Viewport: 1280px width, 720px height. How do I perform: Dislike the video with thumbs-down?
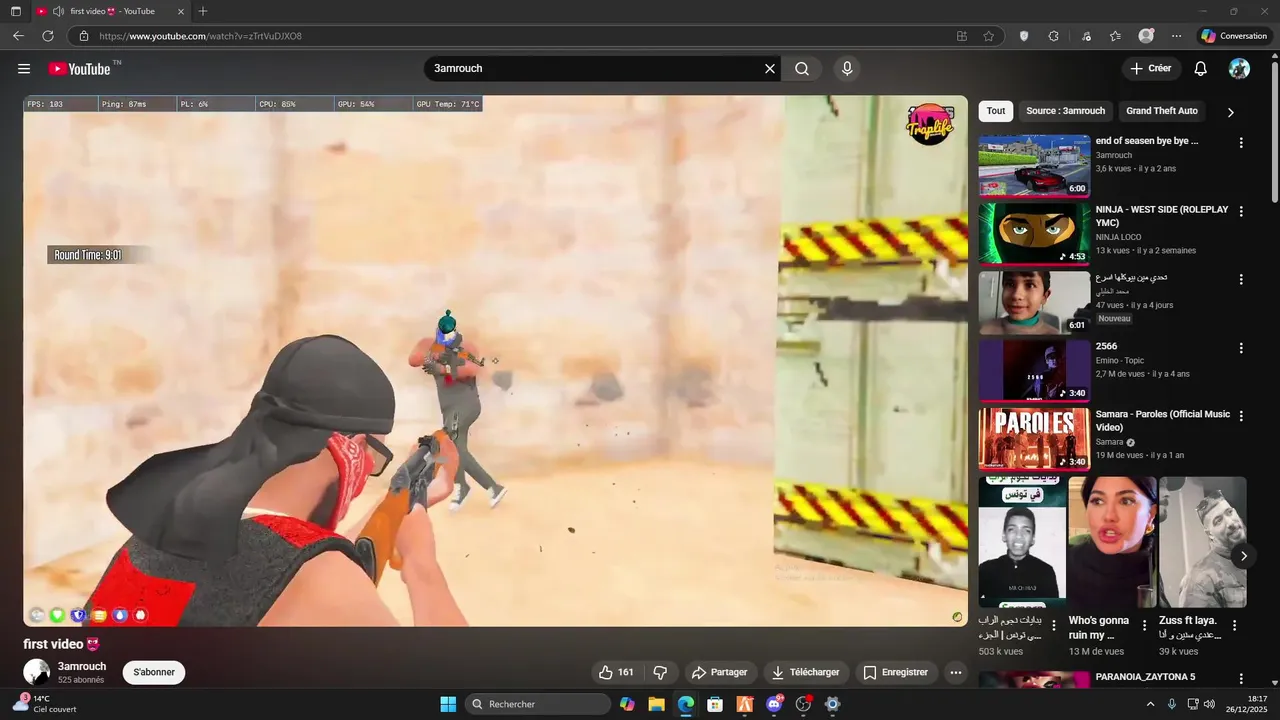coord(660,672)
